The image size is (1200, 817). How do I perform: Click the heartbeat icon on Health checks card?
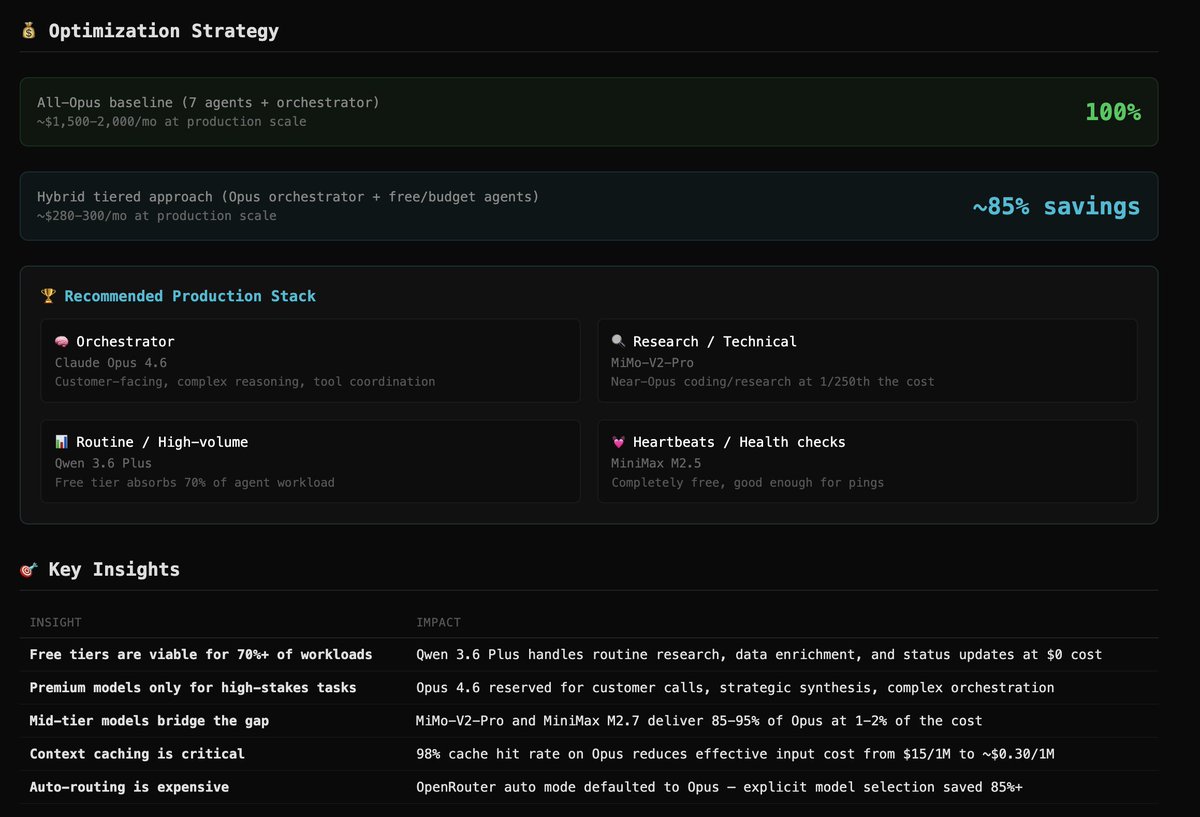pyautogui.click(x=619, y=442)
